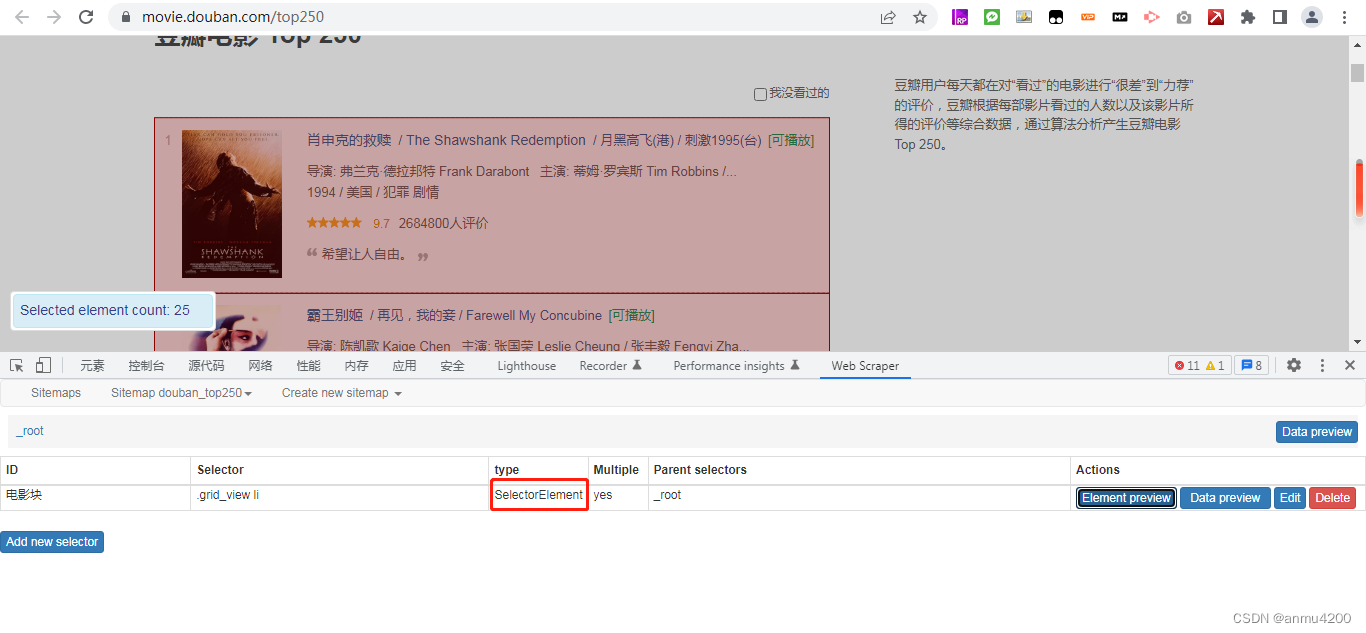Switch to the Recorder tab
Viewport: 1366px width, 633px height.
[x=611, y=366]
